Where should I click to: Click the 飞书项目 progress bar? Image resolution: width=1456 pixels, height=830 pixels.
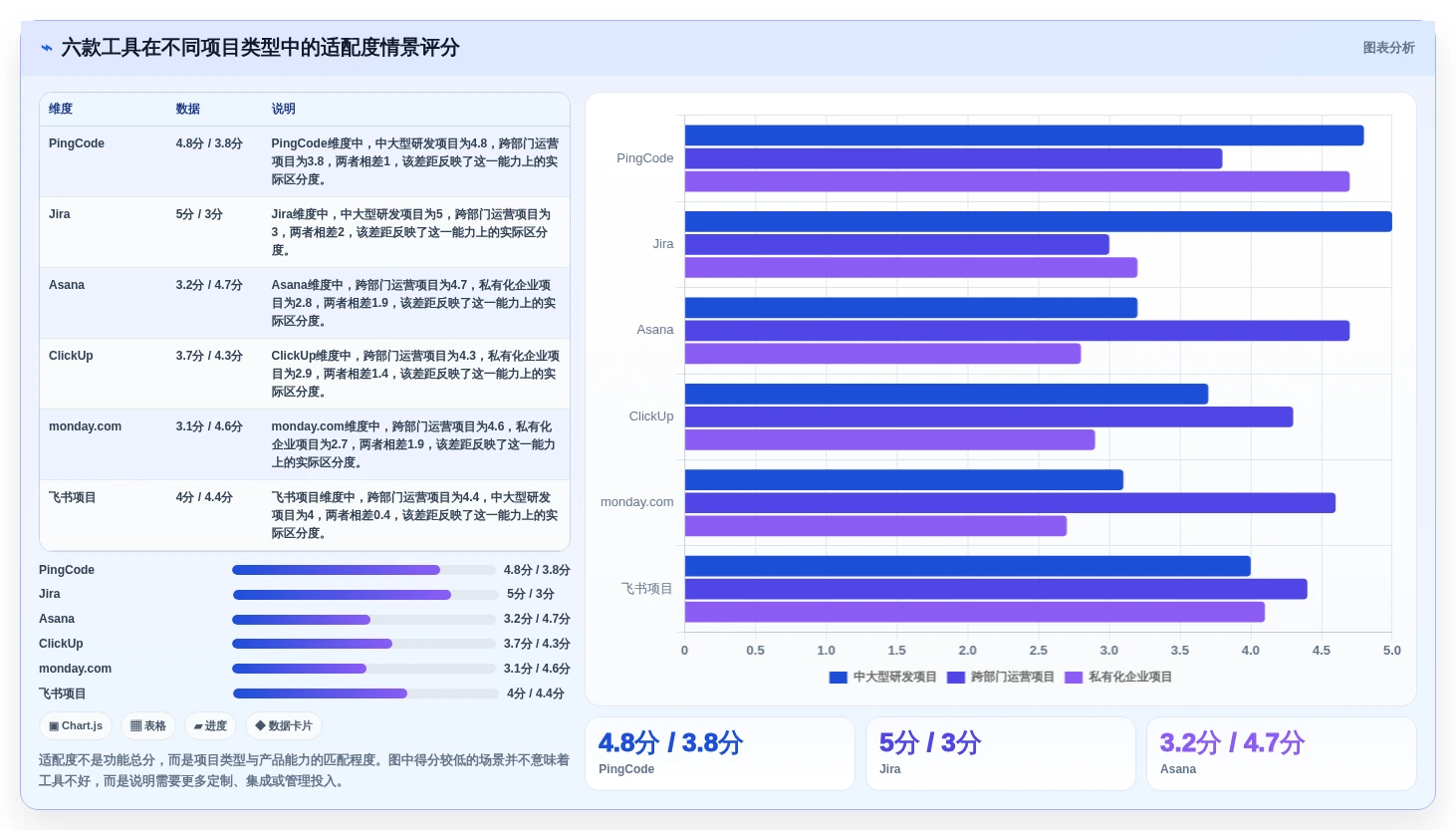365,693
